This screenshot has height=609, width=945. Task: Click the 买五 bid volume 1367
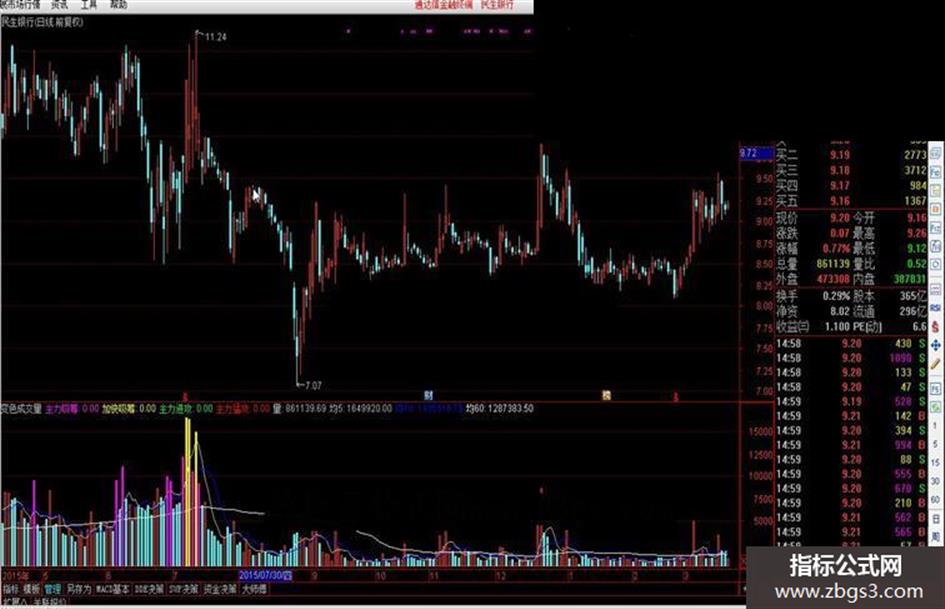915,201
